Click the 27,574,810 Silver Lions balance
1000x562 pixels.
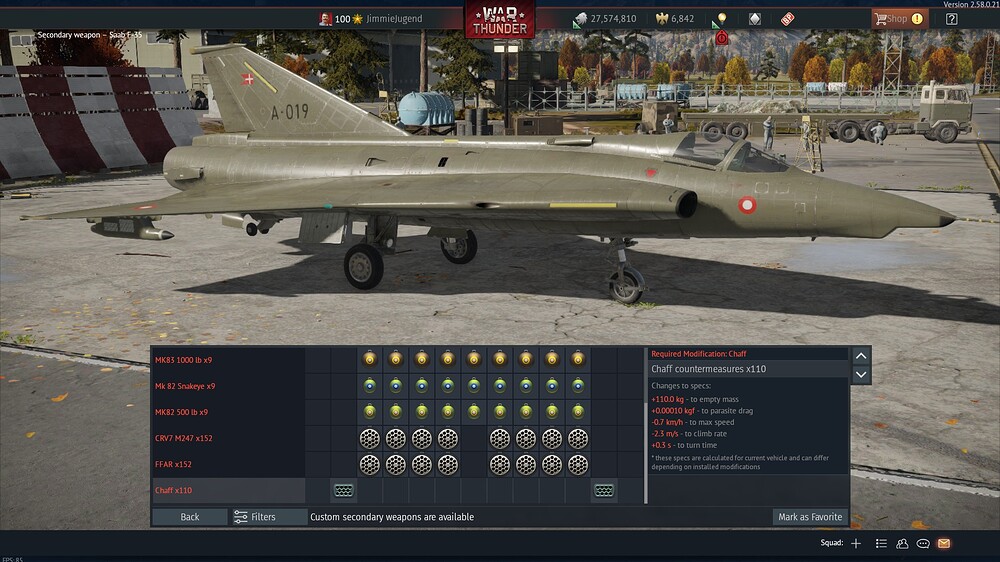[x=613, y=19]
